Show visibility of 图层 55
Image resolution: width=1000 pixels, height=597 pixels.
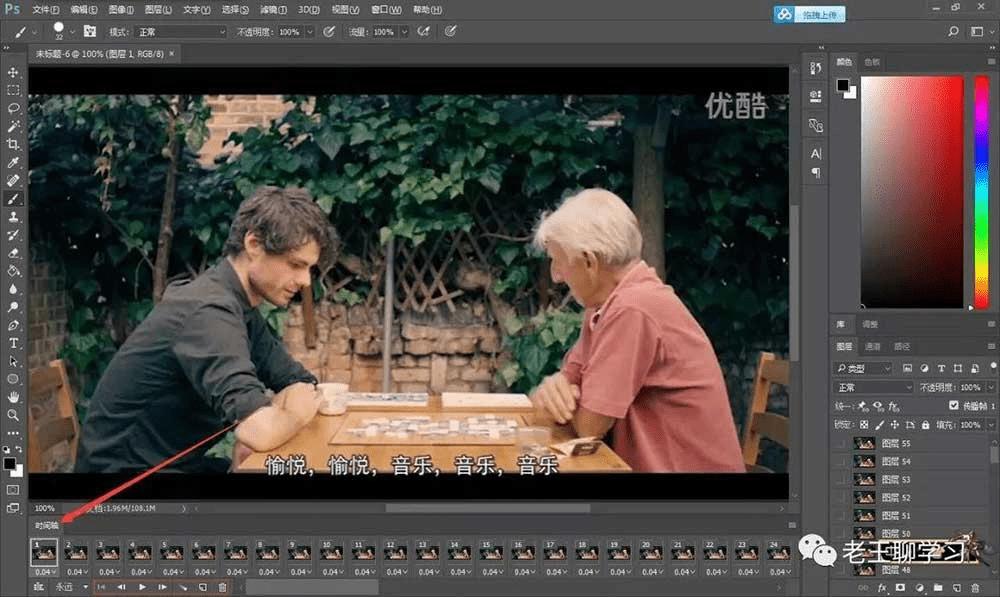[x=841, y=443]
